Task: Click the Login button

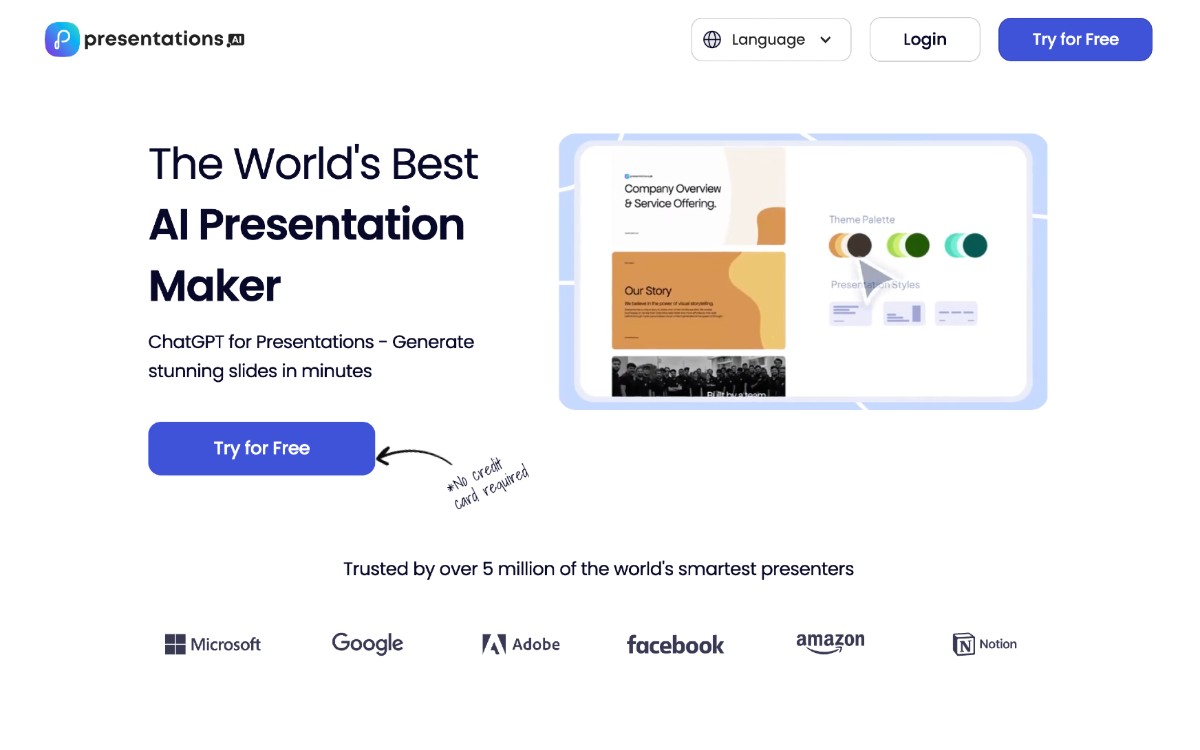Action: [x=924, y=39]
